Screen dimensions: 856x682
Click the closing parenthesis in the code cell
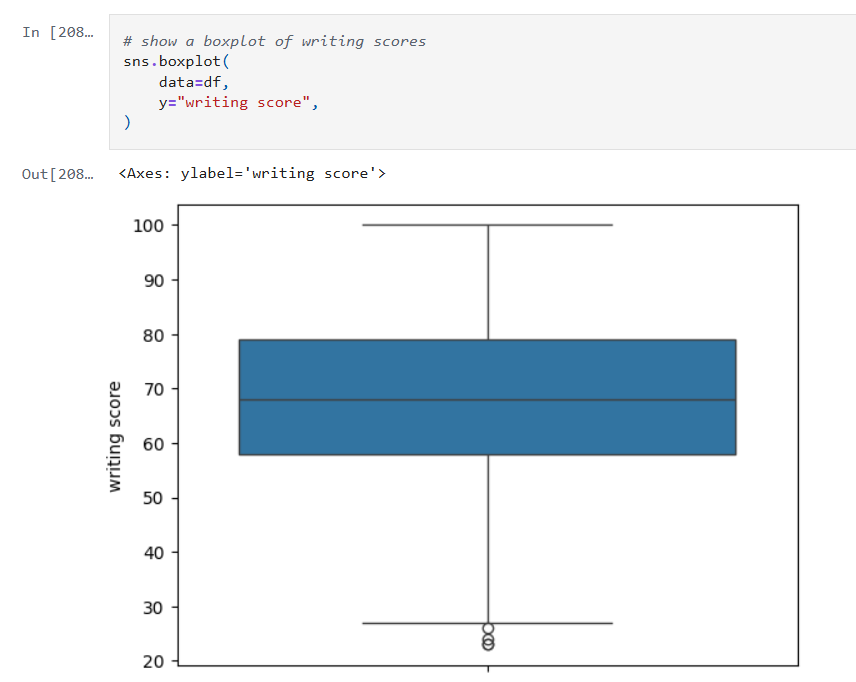click(127, 123)
